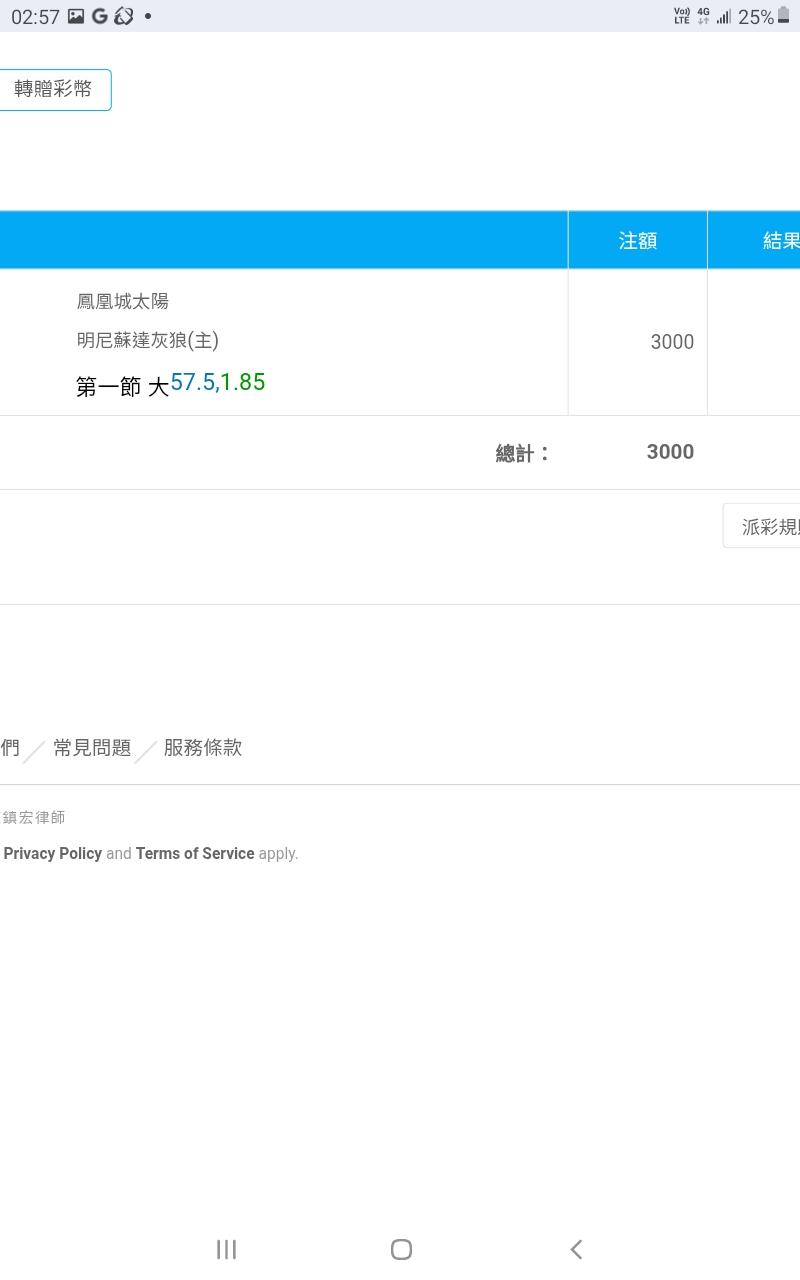Select the 結果 column header

tap(778, 240)
